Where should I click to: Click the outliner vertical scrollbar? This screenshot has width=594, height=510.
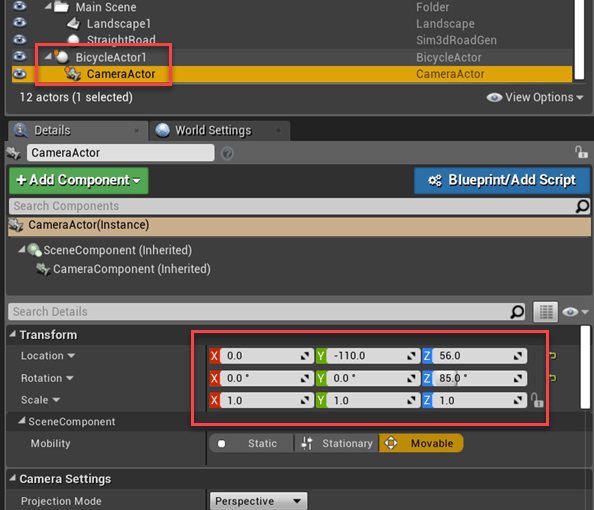579,39
